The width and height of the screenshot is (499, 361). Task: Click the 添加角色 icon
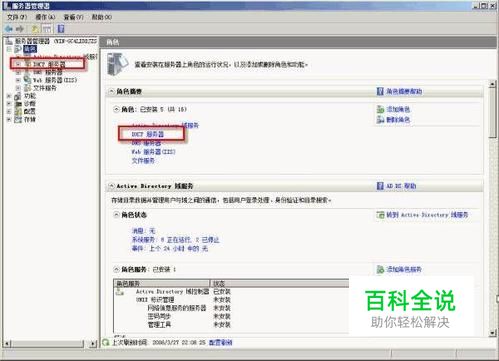[x=380, y=109]
